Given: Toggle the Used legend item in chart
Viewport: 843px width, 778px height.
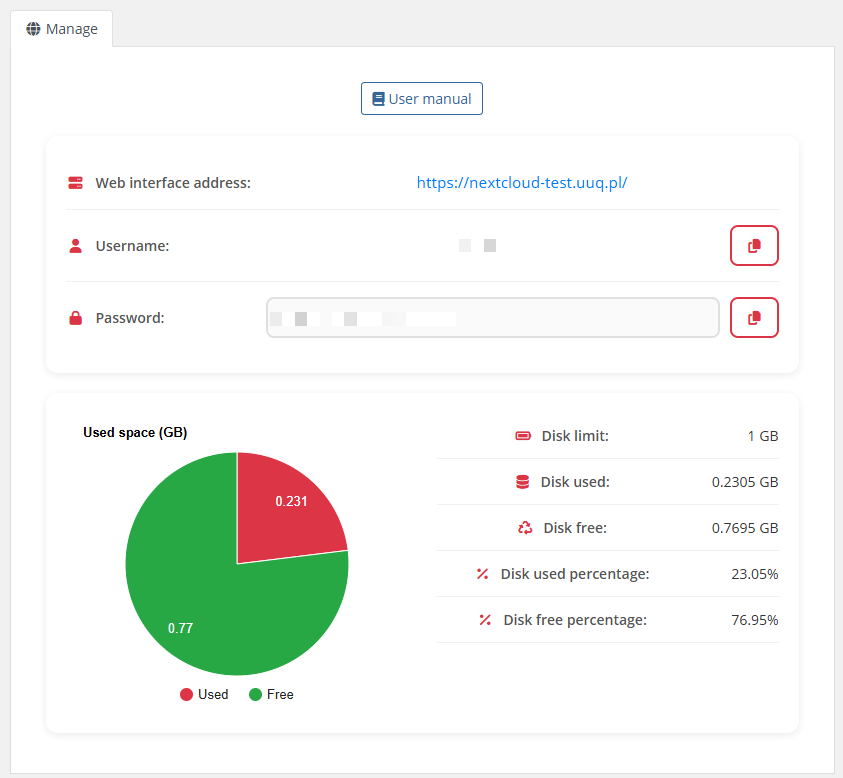Looking at the screenshot, I should (x=204, y=694).
